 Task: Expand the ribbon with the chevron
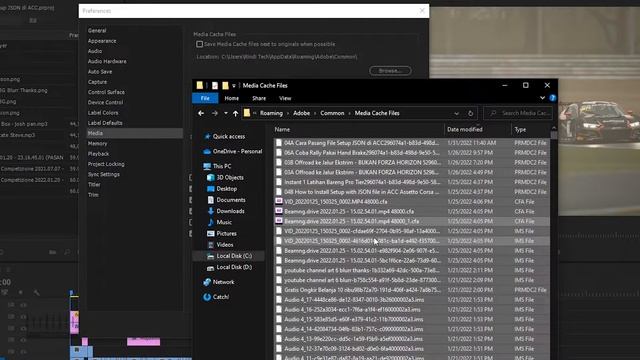coord(542,98)
